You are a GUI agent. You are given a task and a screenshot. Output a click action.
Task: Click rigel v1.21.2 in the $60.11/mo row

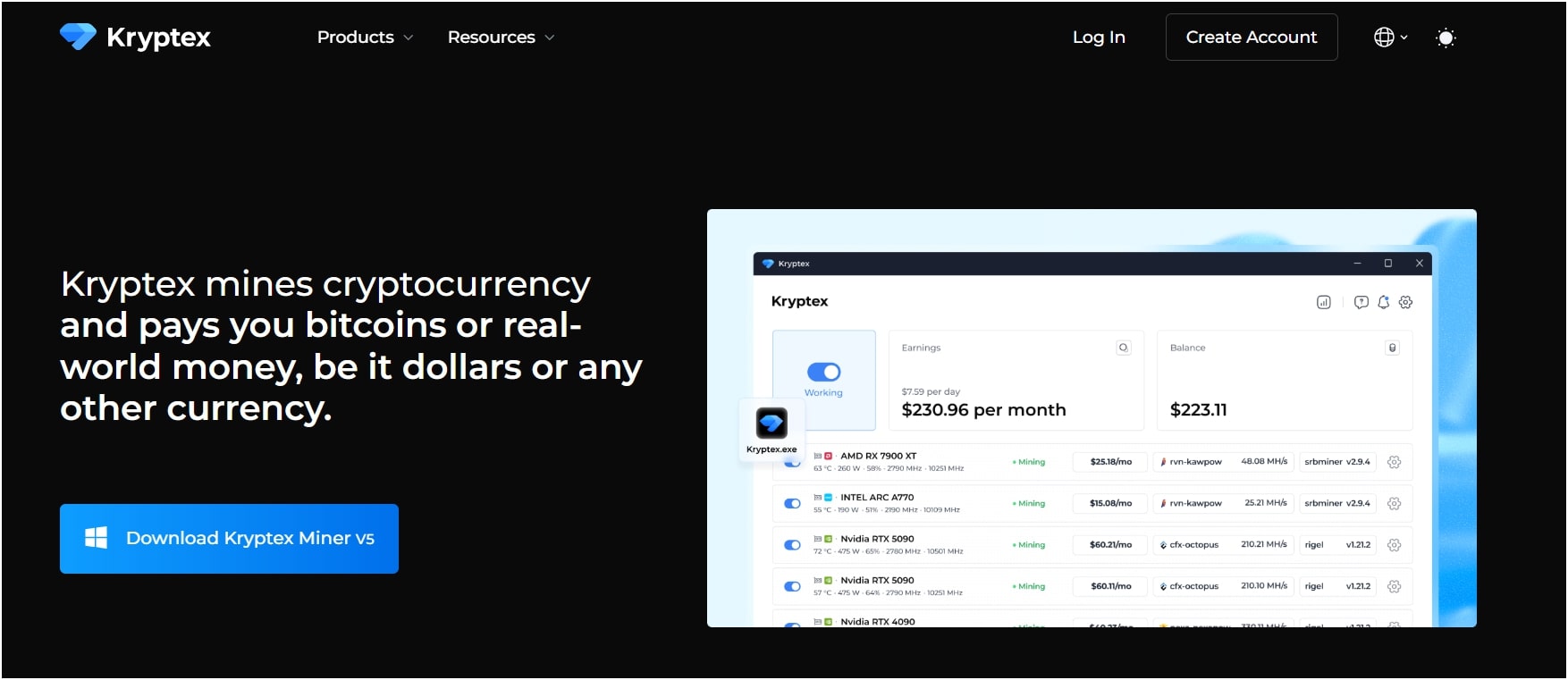[x=1337, y=586]
